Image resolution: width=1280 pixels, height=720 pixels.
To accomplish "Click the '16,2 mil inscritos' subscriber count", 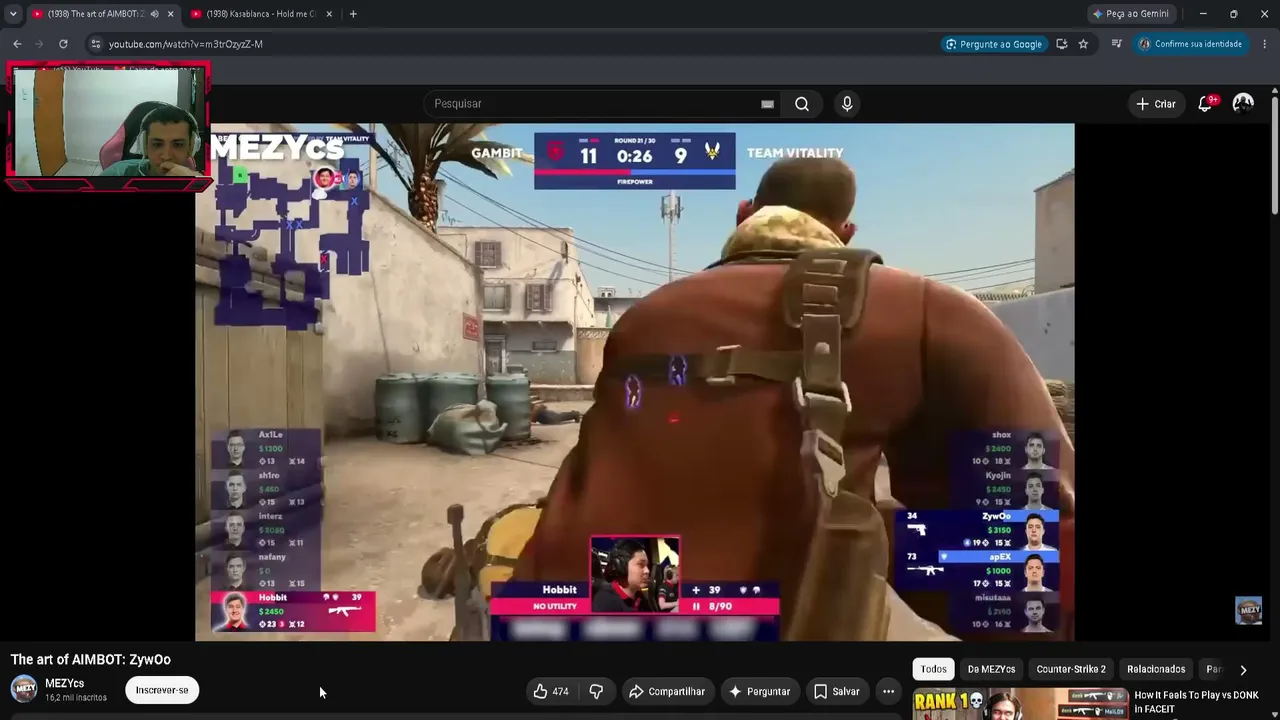I will (x=76, y=698).
